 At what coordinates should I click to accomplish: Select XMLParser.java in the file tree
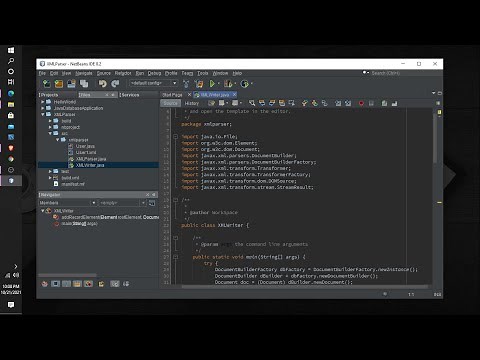click(x=91, y=159)
